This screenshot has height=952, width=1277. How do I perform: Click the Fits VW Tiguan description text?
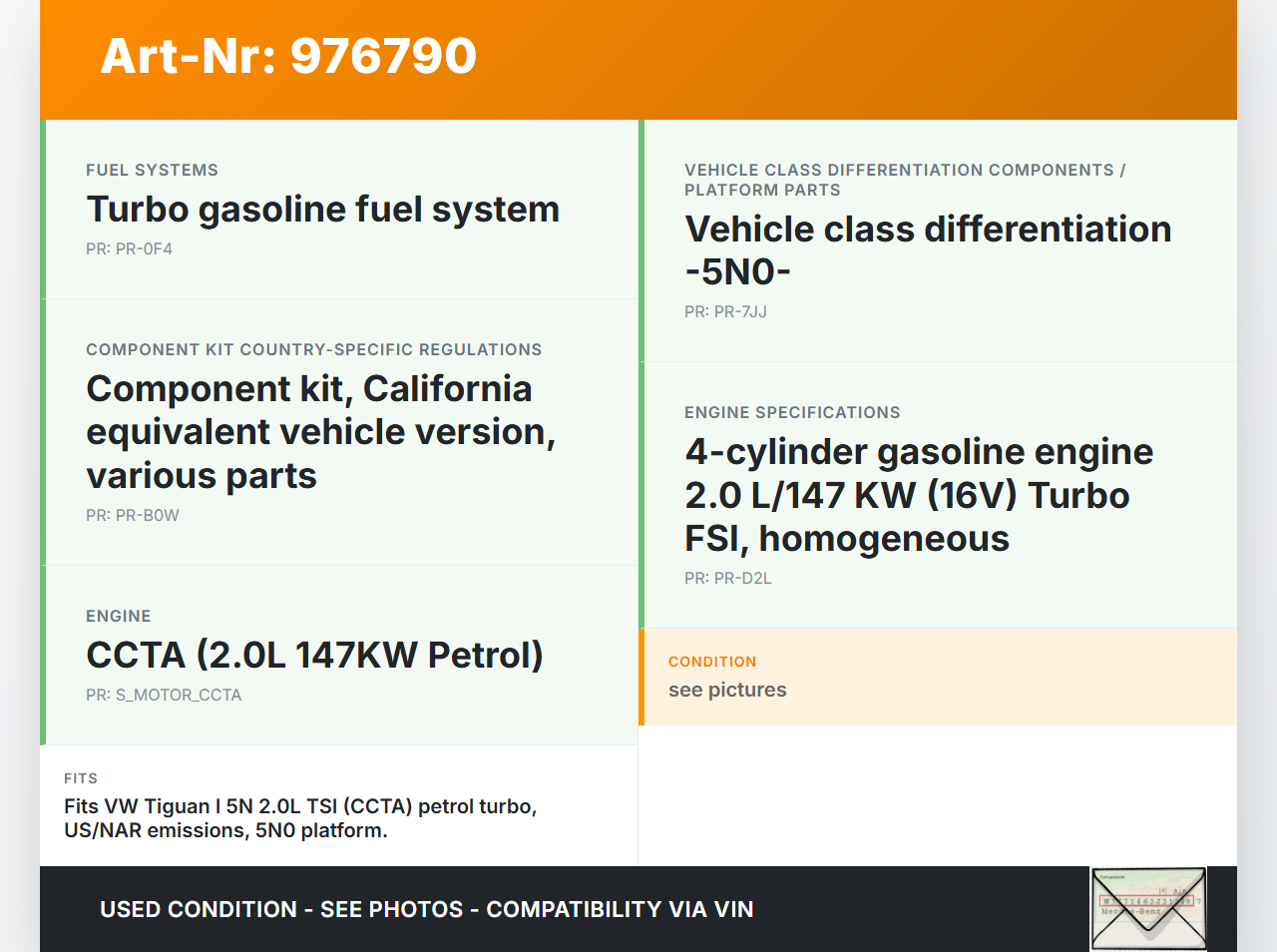tap(300, 818)
